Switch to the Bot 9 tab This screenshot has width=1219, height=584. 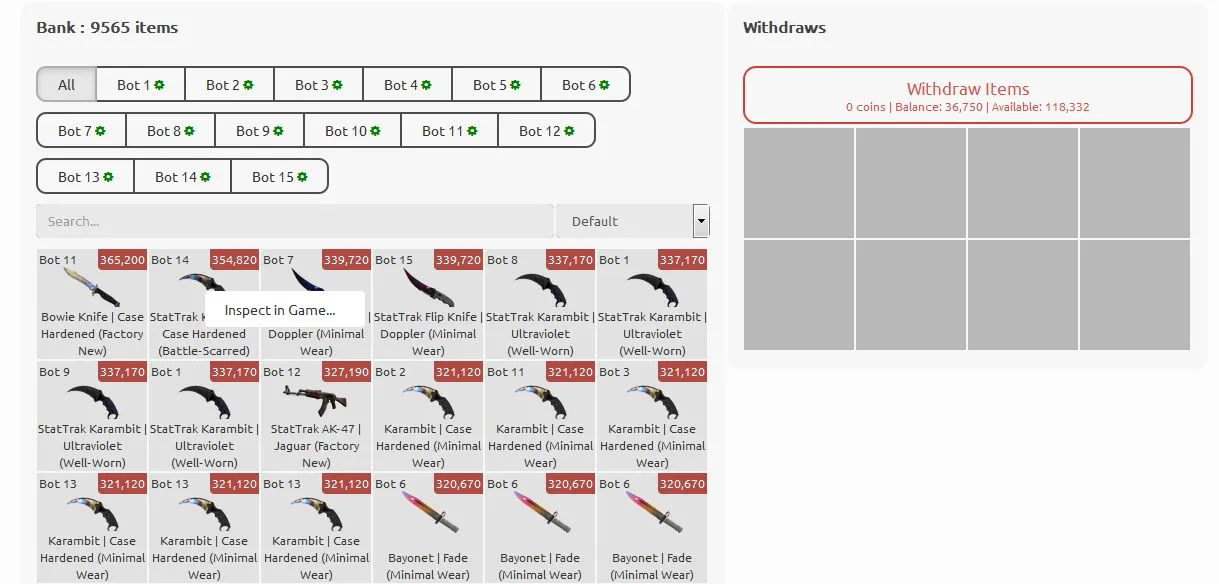coord(259,130)
